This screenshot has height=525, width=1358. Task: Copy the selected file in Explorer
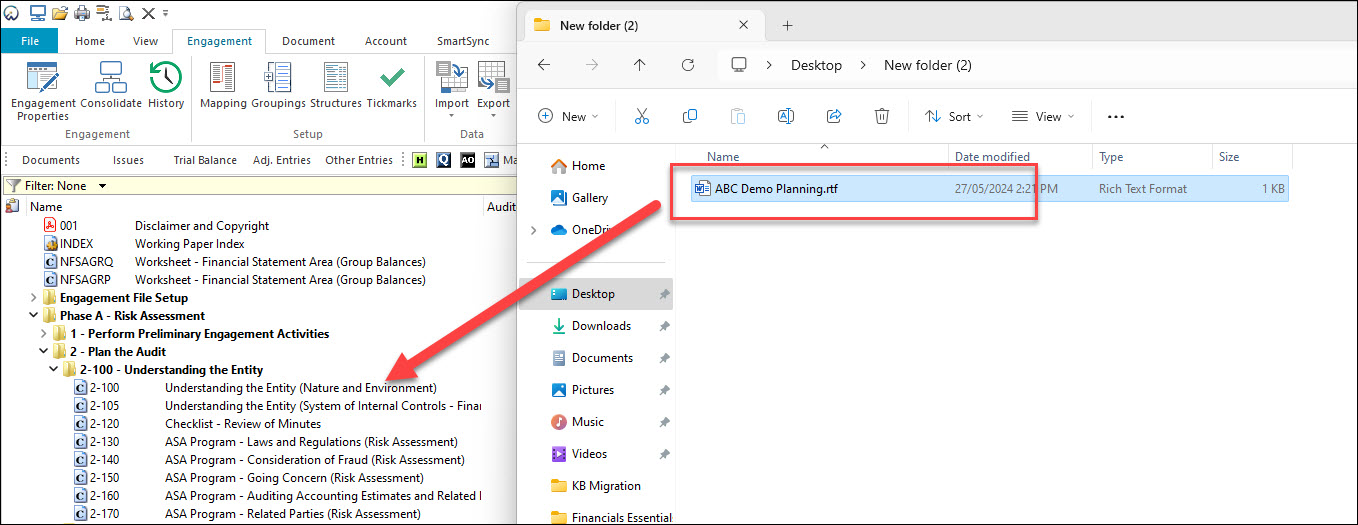pos(690,116)
